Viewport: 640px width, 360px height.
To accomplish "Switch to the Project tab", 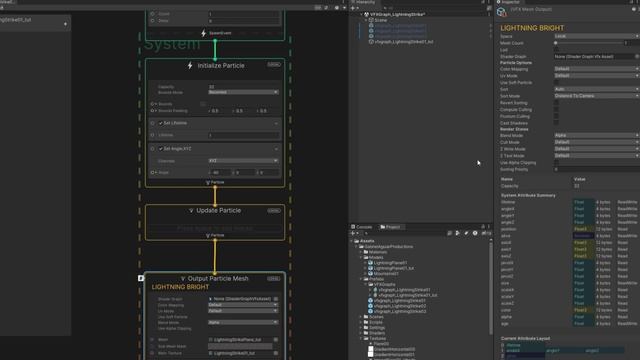I will coord(390,227).
